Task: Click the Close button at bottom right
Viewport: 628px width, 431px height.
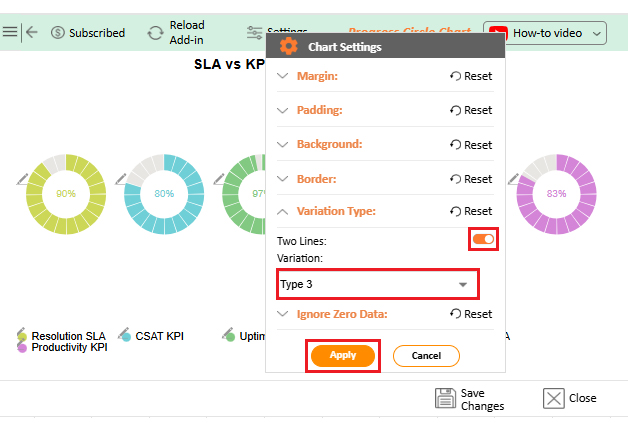Action: tap(570, 398)
